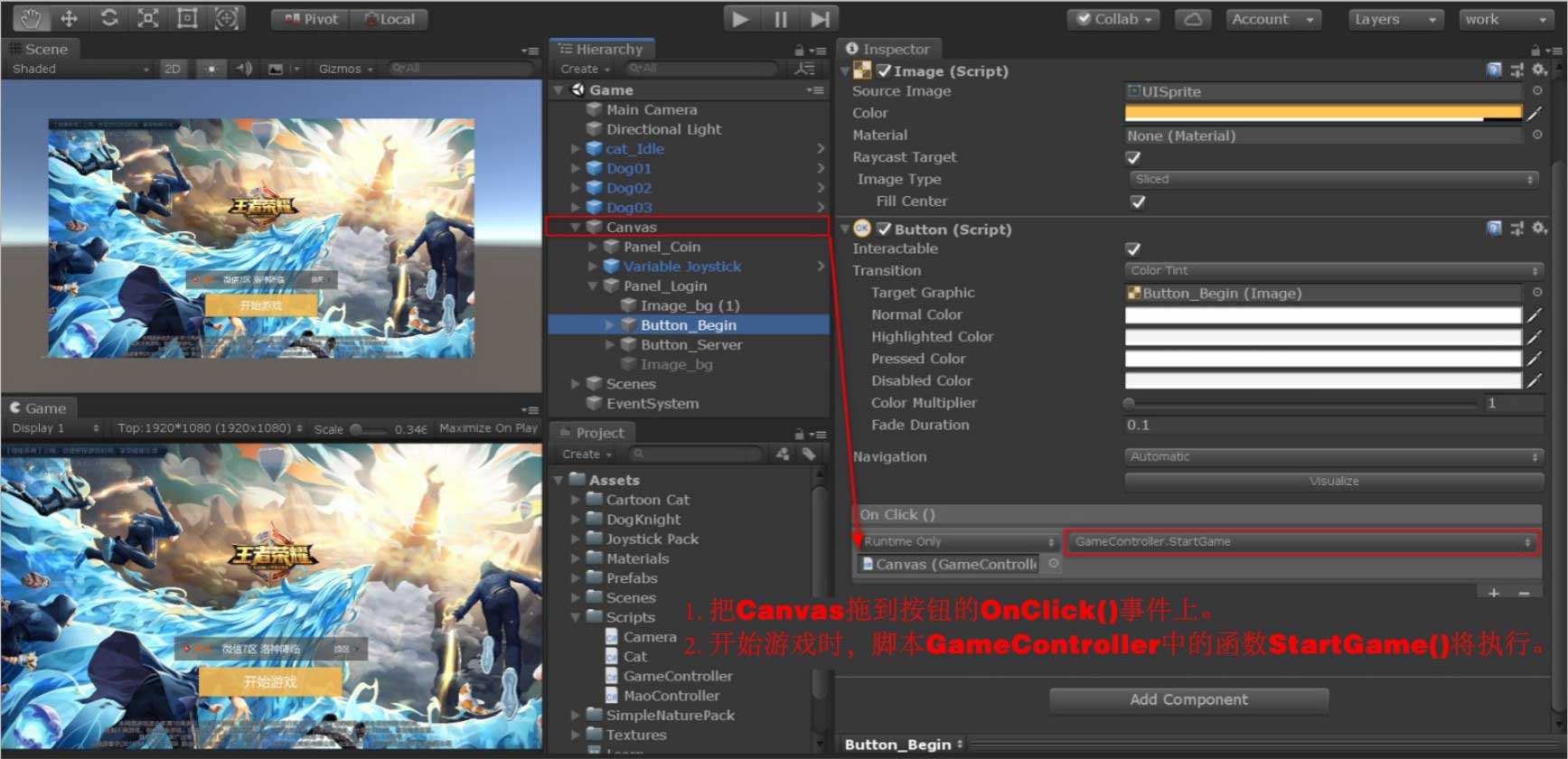Select the Project tab
Screen dimensions: 1568x759
(593, 434)
